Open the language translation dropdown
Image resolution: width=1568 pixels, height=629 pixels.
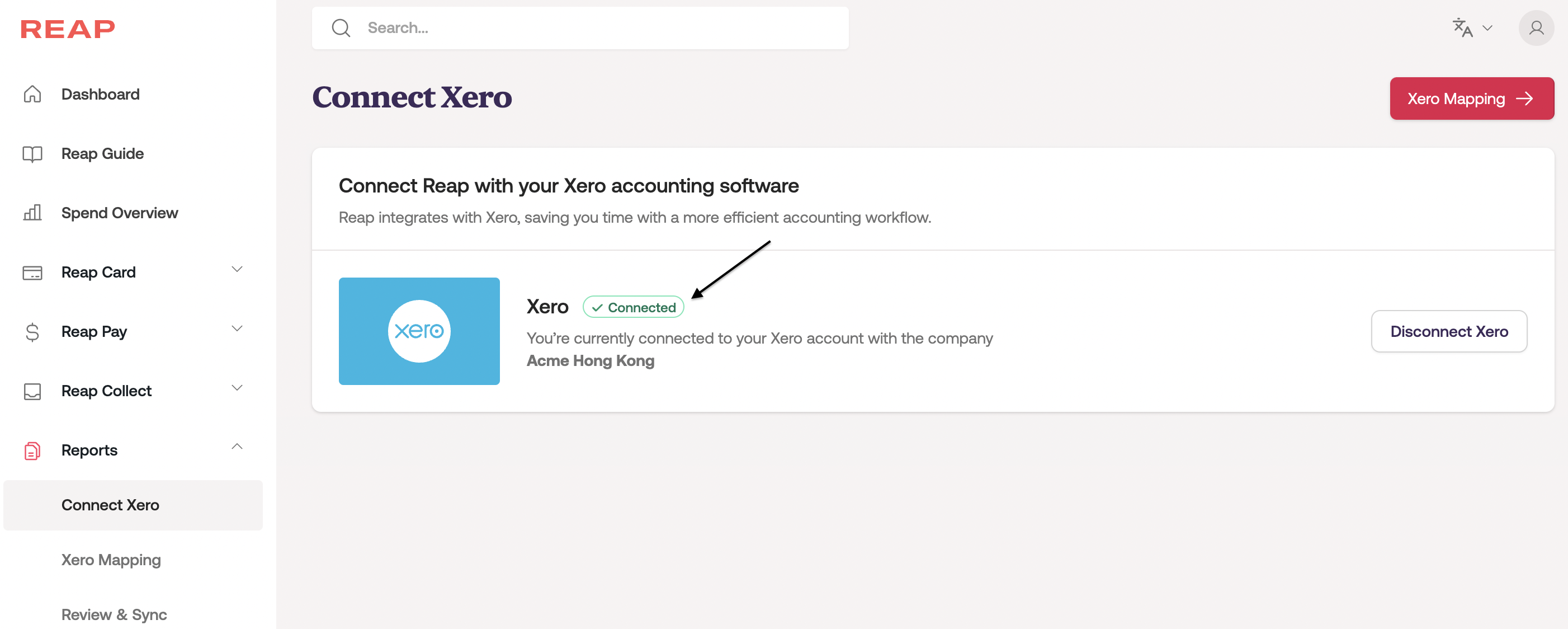[x=1472, y=28]
